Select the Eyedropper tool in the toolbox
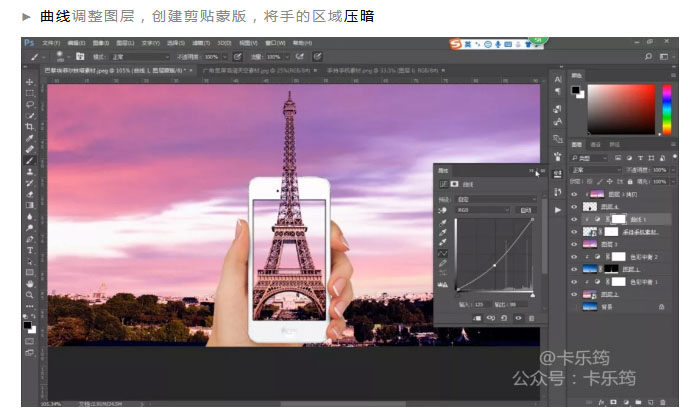700x415 pixels. 30,138
